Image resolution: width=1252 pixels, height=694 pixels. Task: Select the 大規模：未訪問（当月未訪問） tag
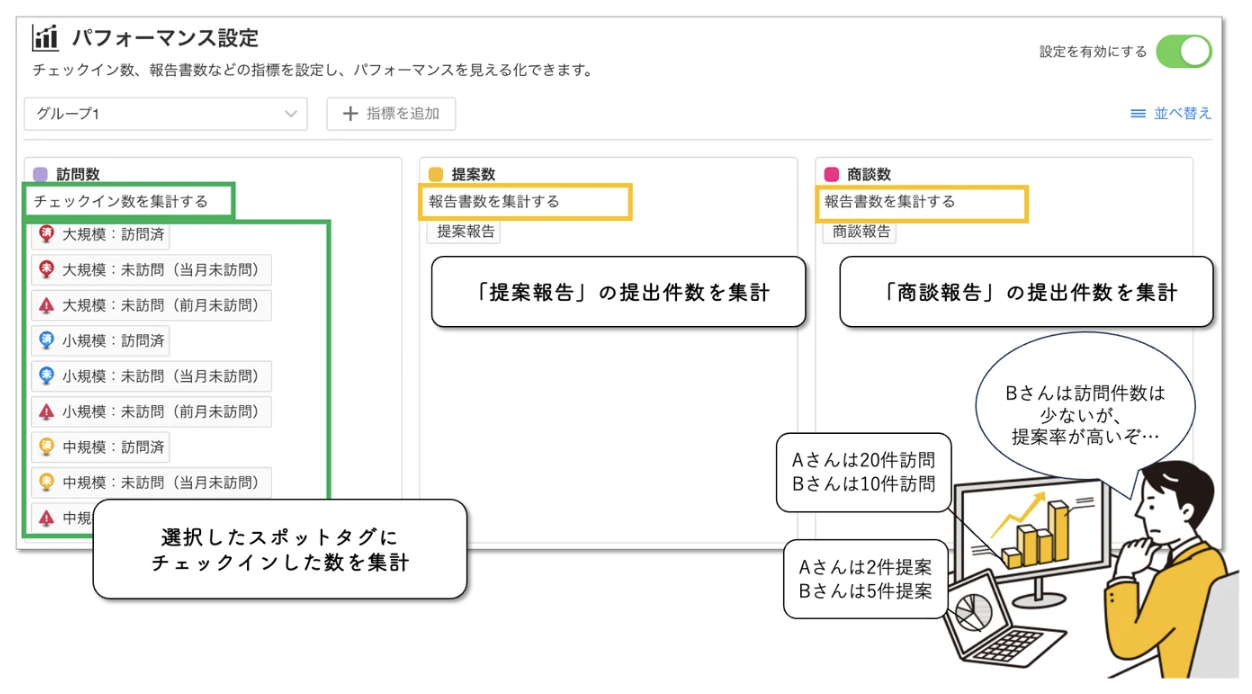pyautogui.click(x=151, y=270)
